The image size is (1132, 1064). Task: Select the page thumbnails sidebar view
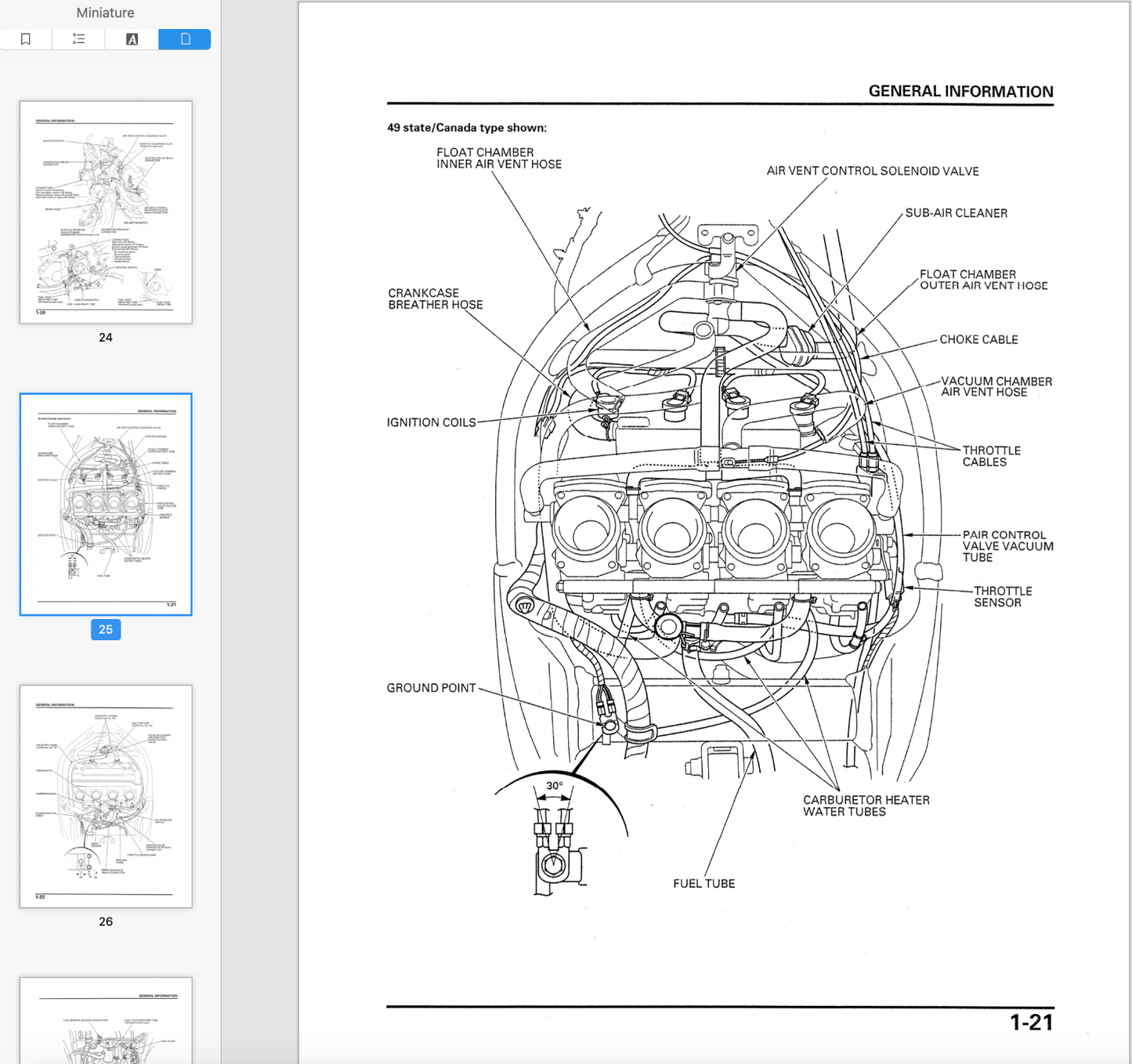click(185, 39)
